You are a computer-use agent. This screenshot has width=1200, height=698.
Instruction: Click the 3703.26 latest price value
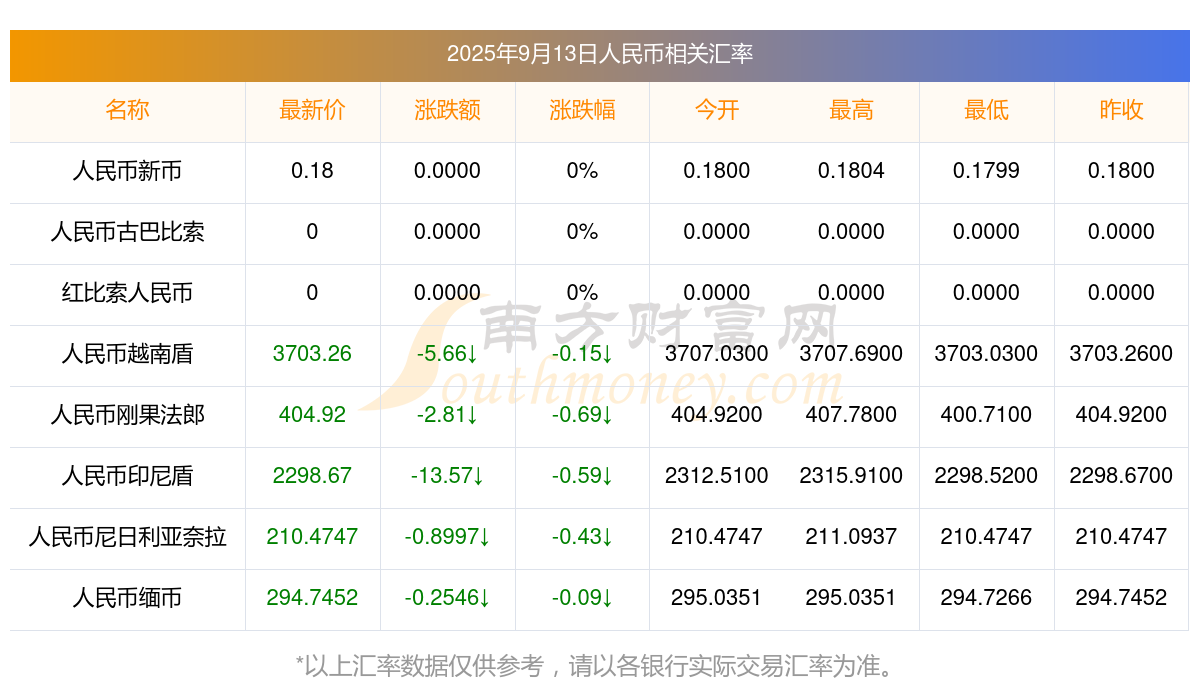click(312, 354)
